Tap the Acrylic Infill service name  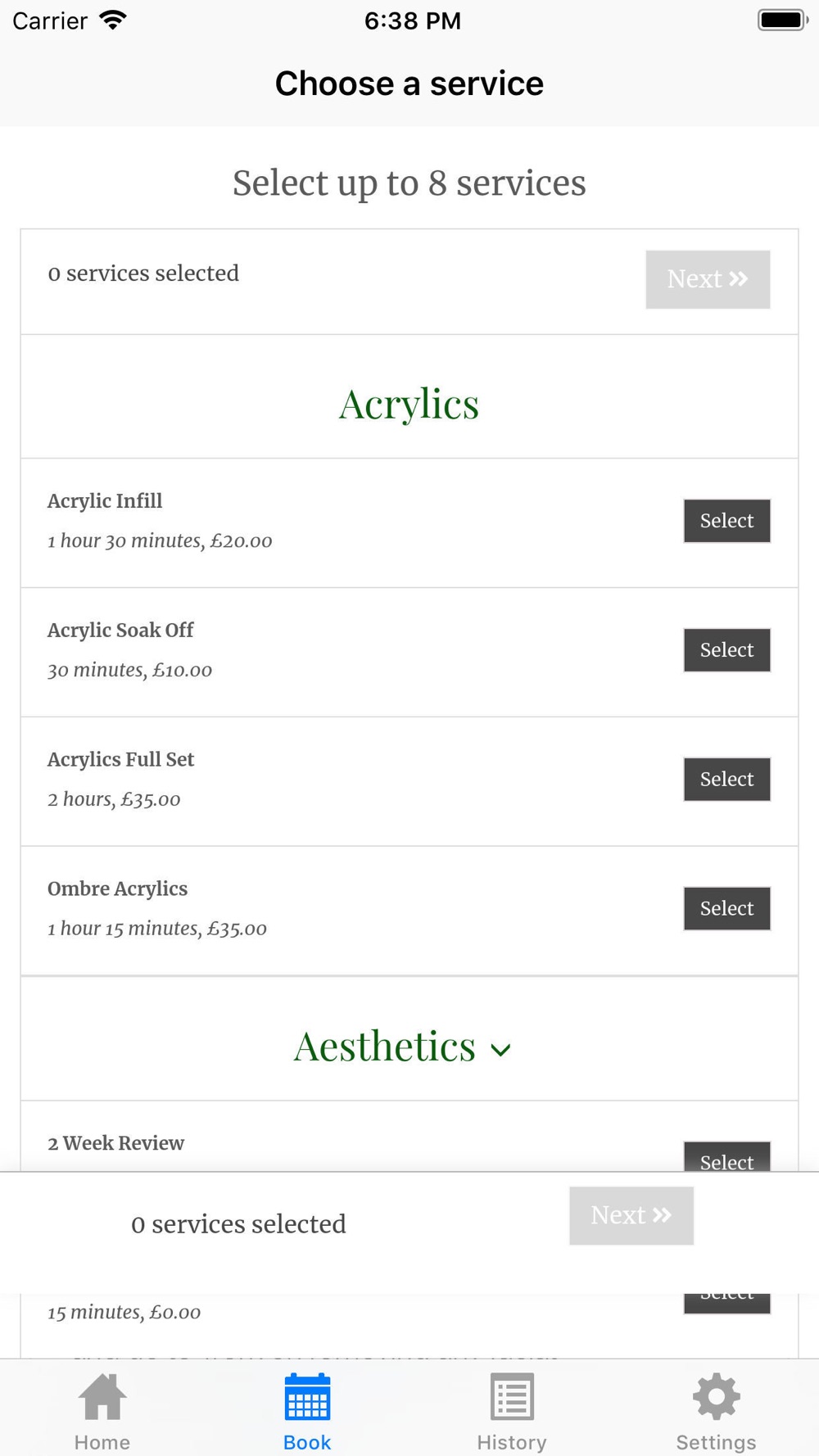pos(105,501)
